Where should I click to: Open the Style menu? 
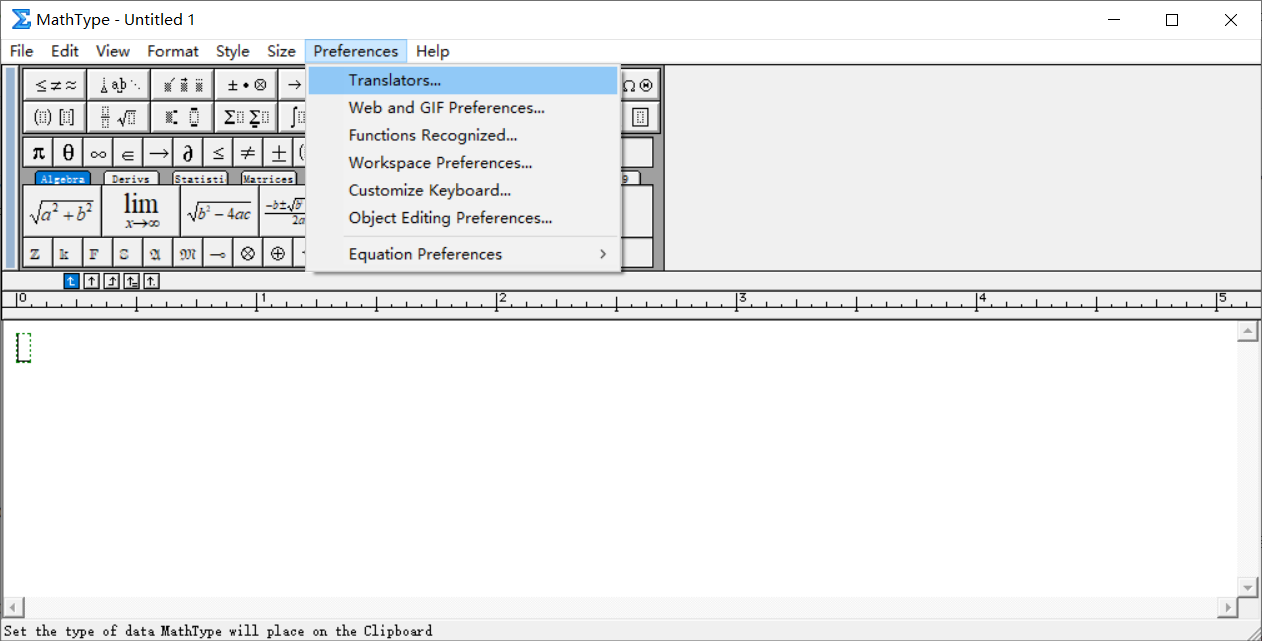click(x=233, y=51)
